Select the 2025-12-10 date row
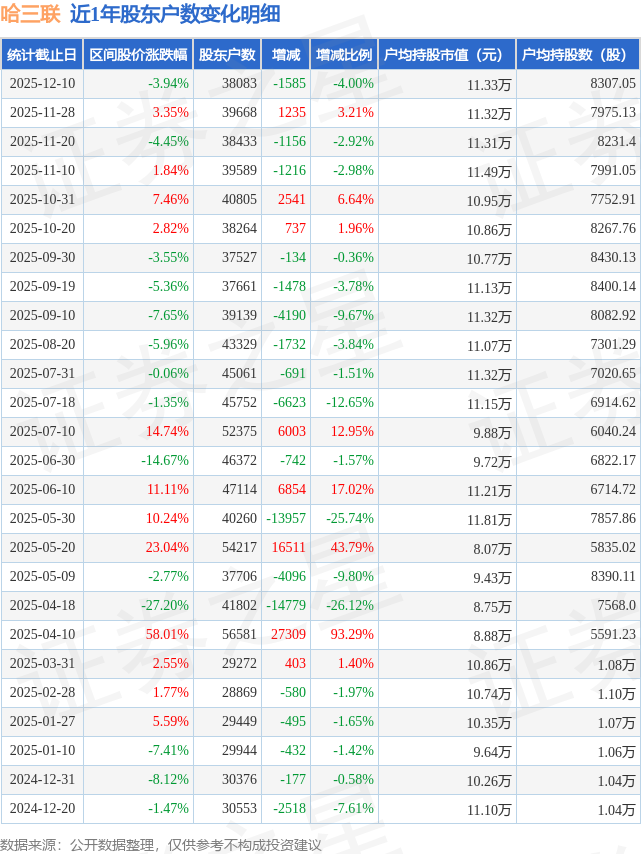641x854 pixels. (x=42, y=84)
